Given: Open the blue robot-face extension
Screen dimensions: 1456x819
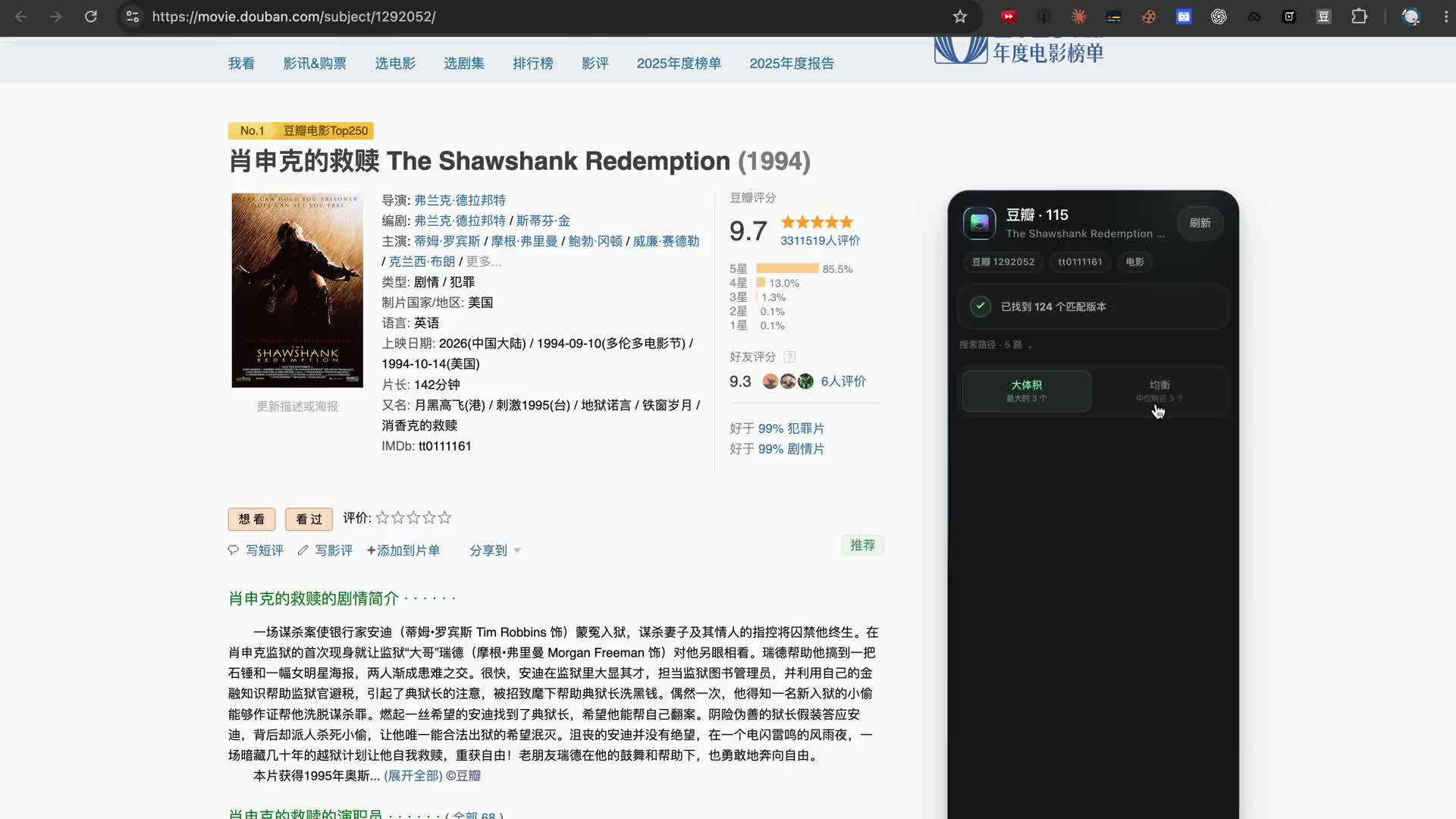Looking at the screenshot, I should (1184, 16).
